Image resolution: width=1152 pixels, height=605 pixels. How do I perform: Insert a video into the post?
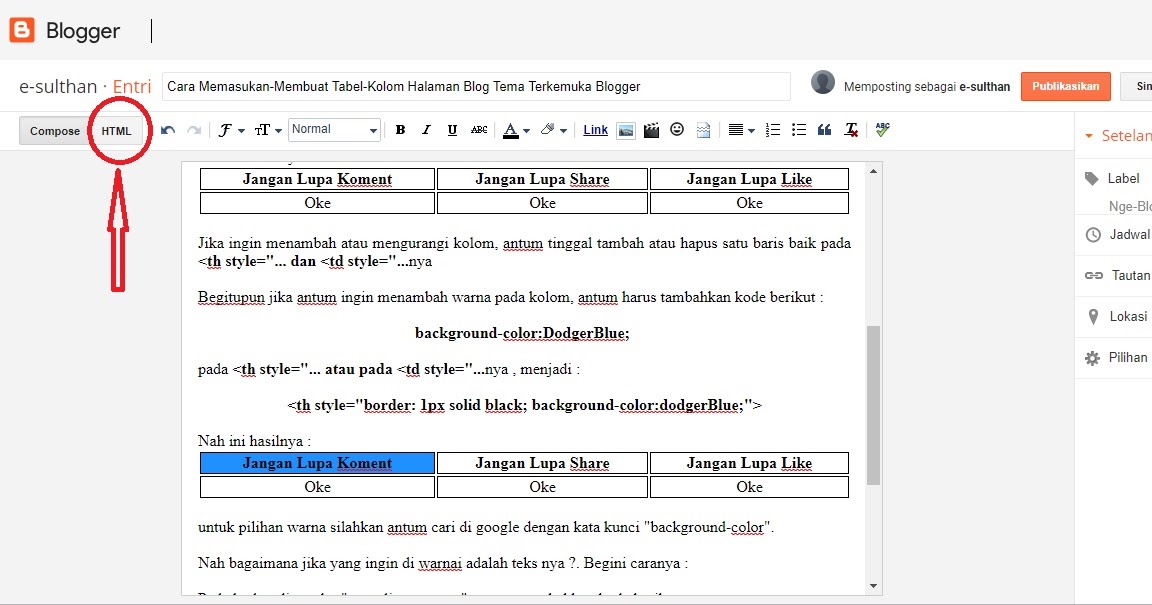pyautogui.click(x=651, y=129)
